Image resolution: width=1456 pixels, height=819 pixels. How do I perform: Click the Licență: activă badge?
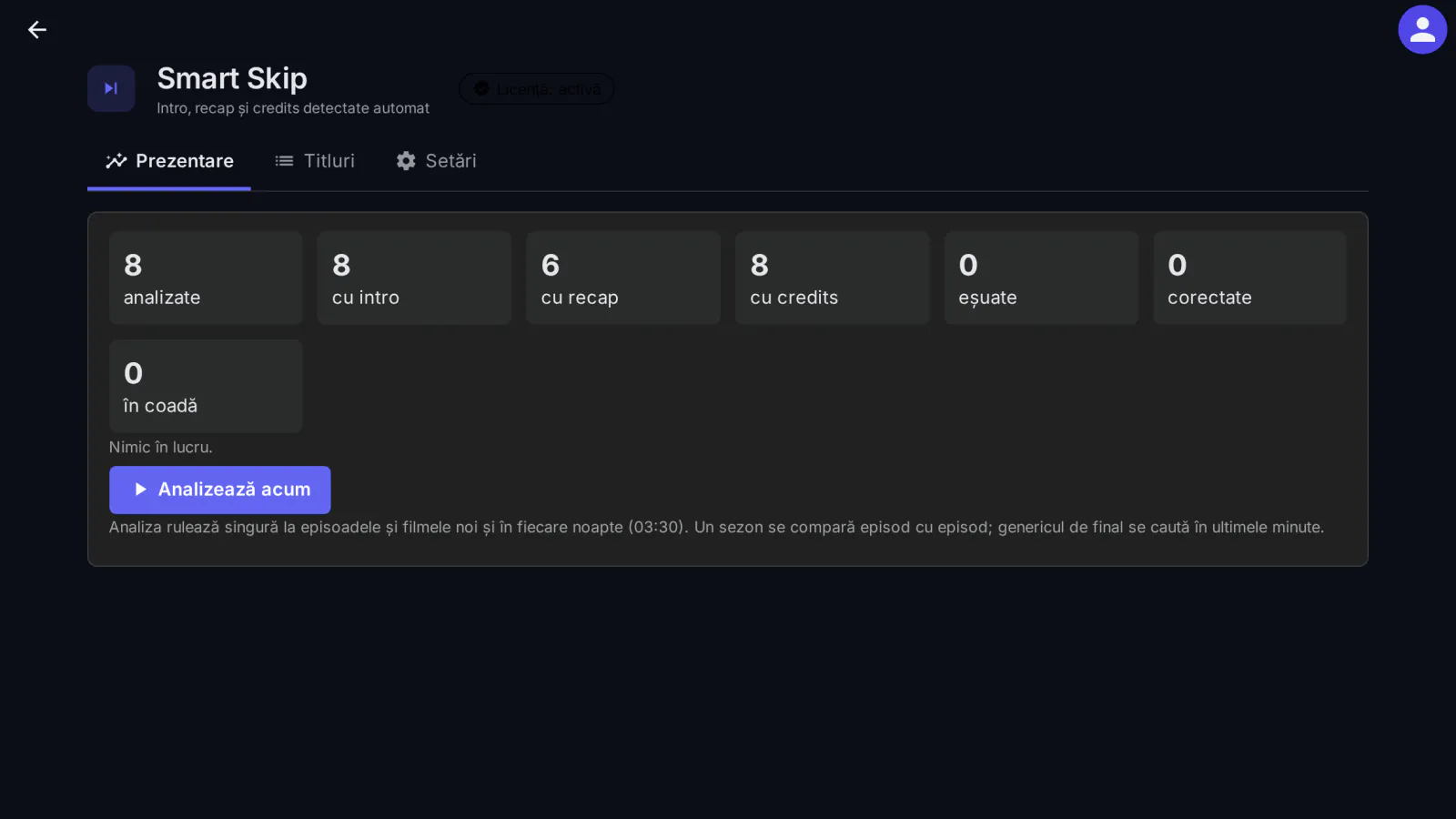[537, 89]
